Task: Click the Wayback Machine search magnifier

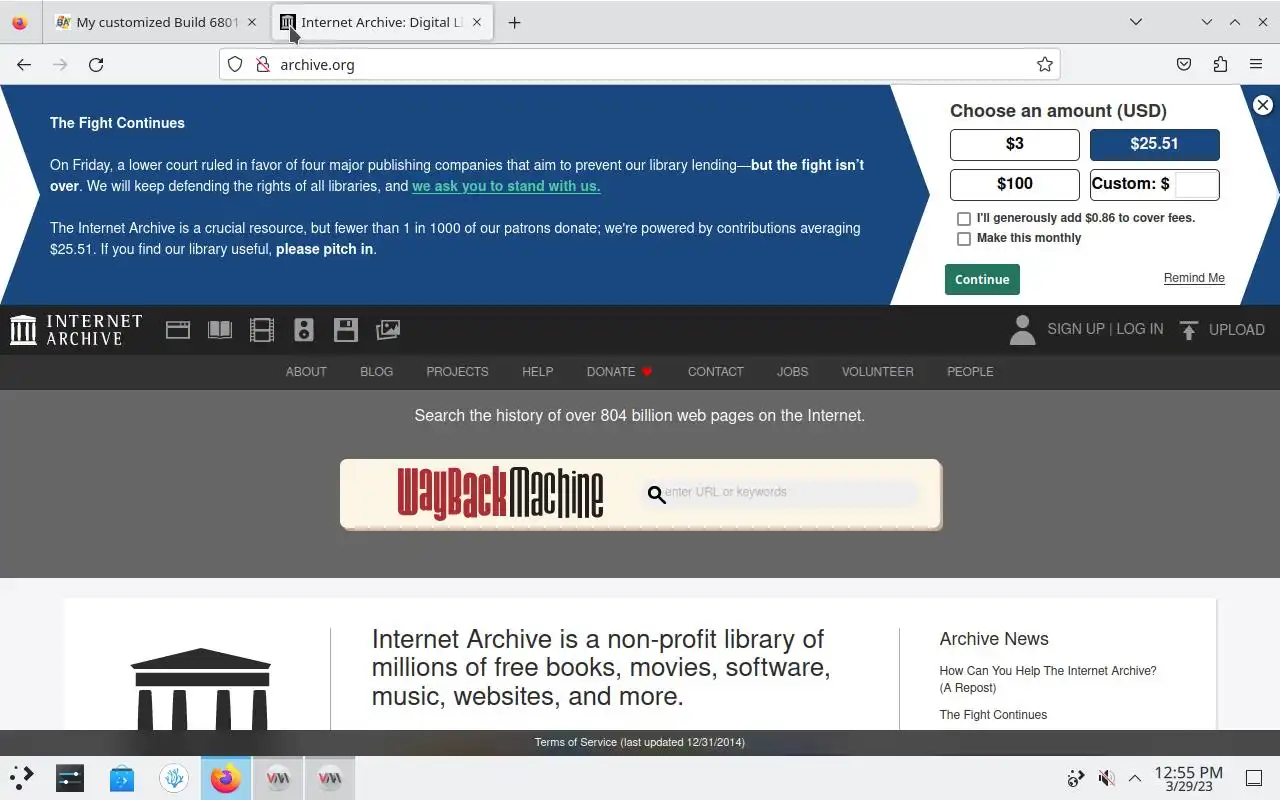Action: pos(657,494)
